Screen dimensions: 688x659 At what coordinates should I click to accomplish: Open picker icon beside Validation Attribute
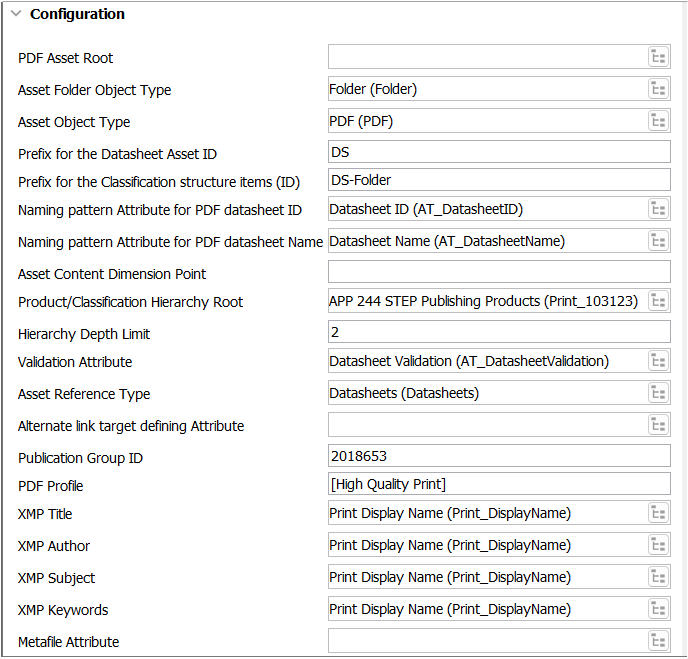tap(658, 361)
